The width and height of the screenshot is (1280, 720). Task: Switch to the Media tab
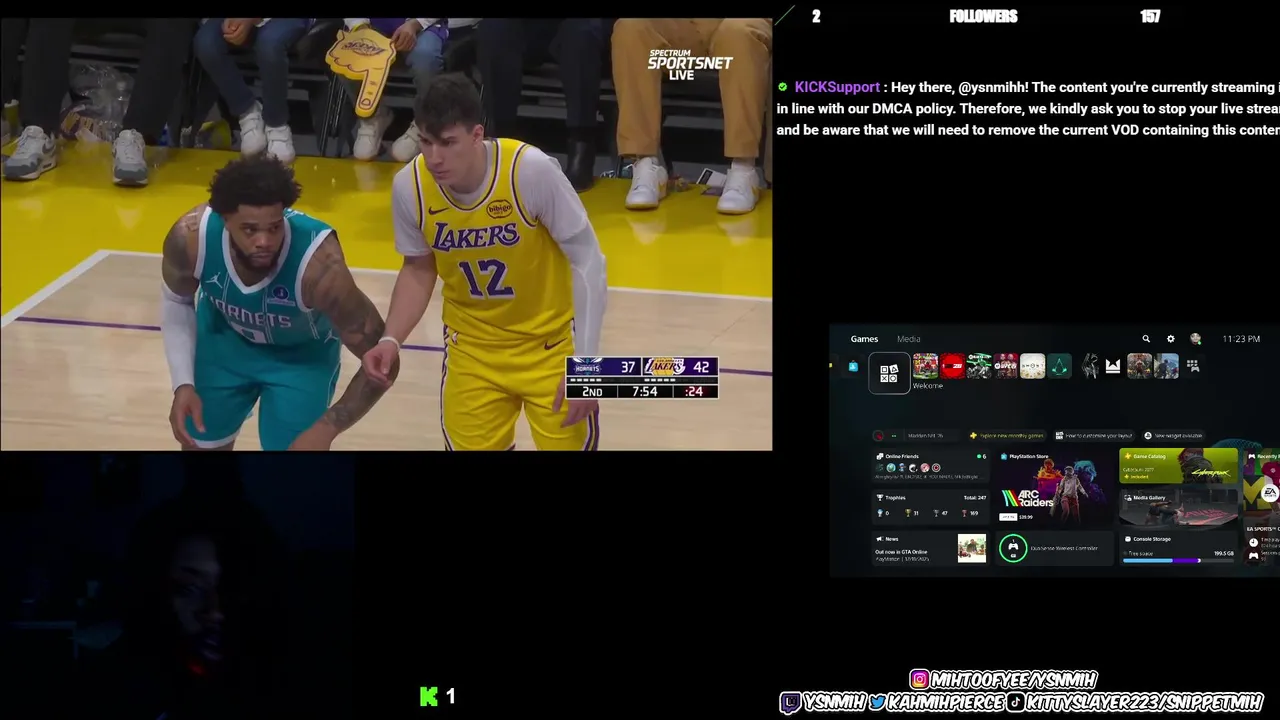click(908, 339)
